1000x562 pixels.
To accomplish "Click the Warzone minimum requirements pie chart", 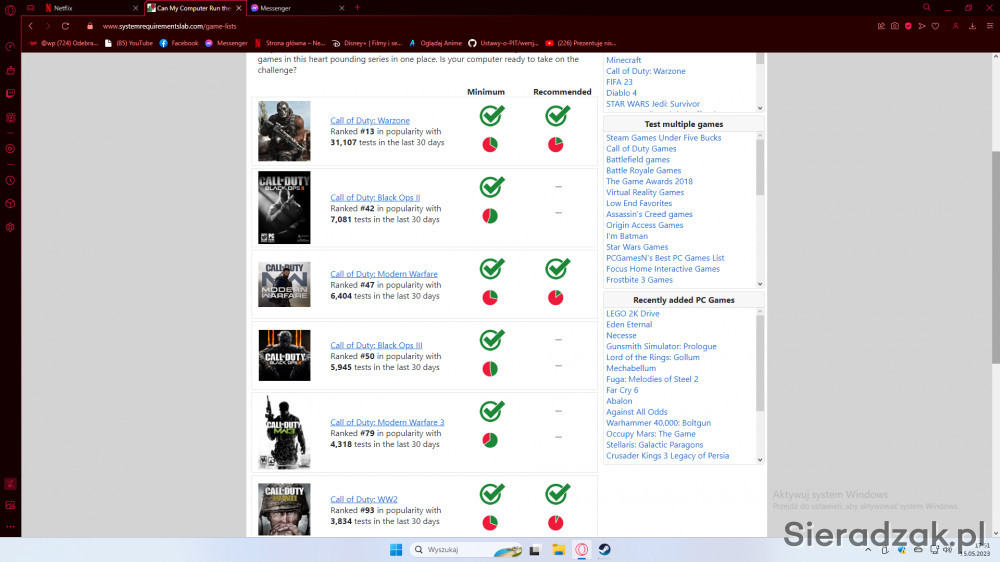I will point(490,145).
